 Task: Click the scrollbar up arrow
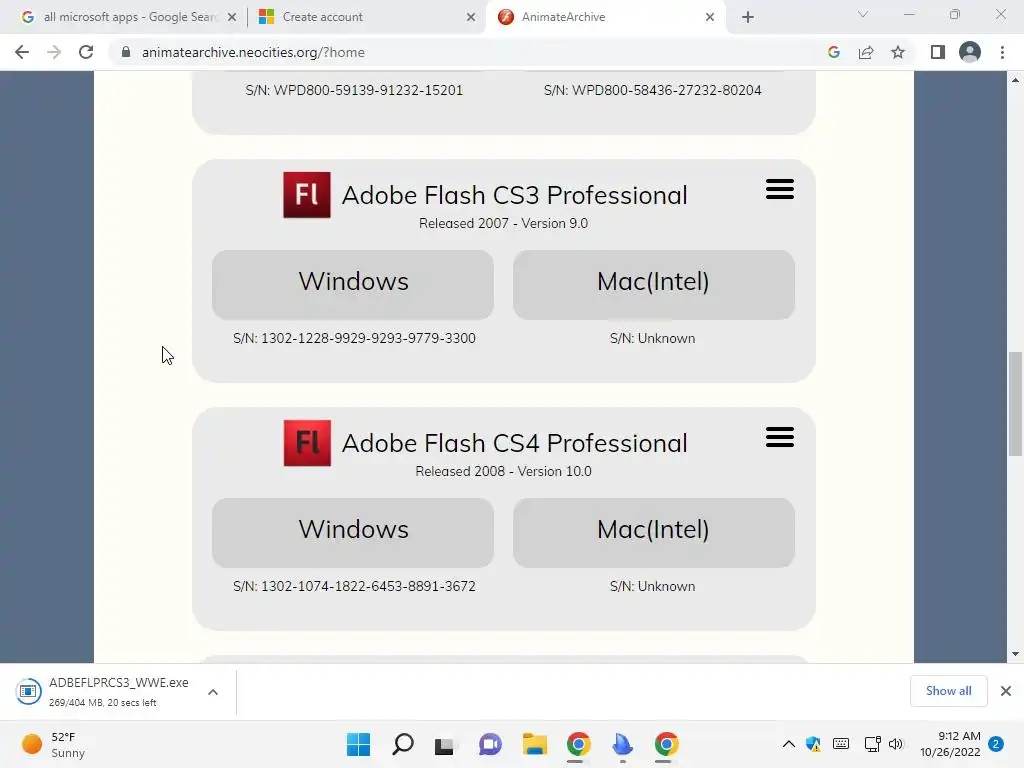click(x=1015, y=80)
